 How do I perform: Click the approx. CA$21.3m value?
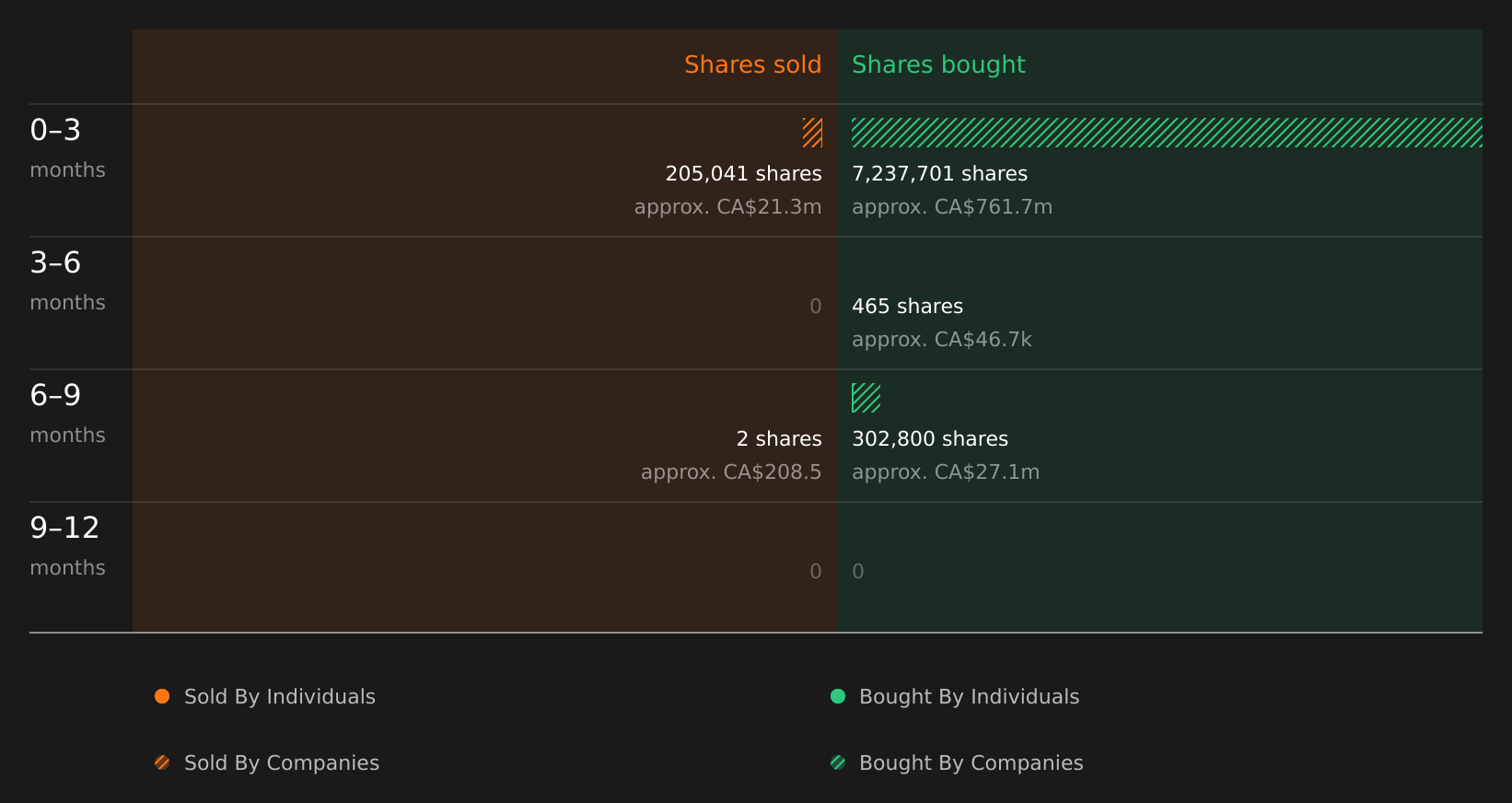tap(728, 207)
